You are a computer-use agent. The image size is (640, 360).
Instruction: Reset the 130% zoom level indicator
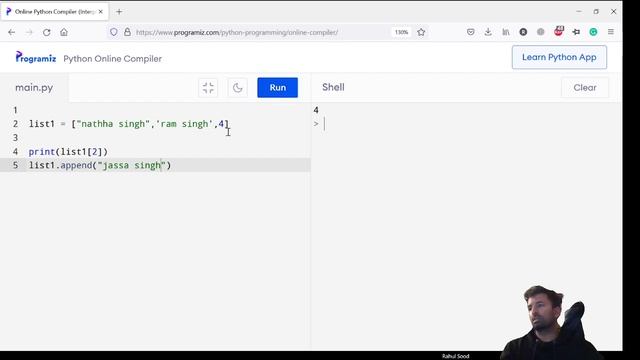pos(402,32)
